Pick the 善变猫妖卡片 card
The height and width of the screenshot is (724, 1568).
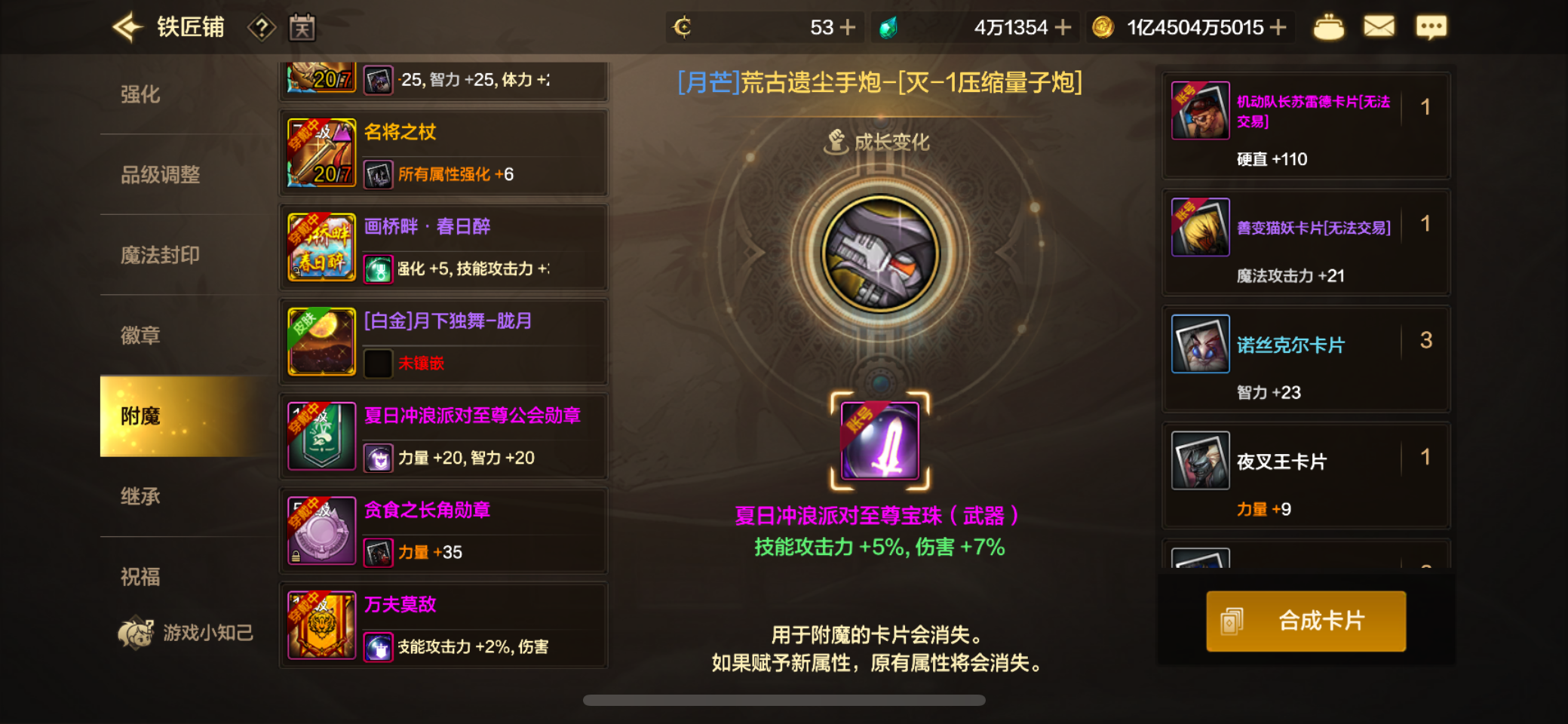tap(1306, 242)
